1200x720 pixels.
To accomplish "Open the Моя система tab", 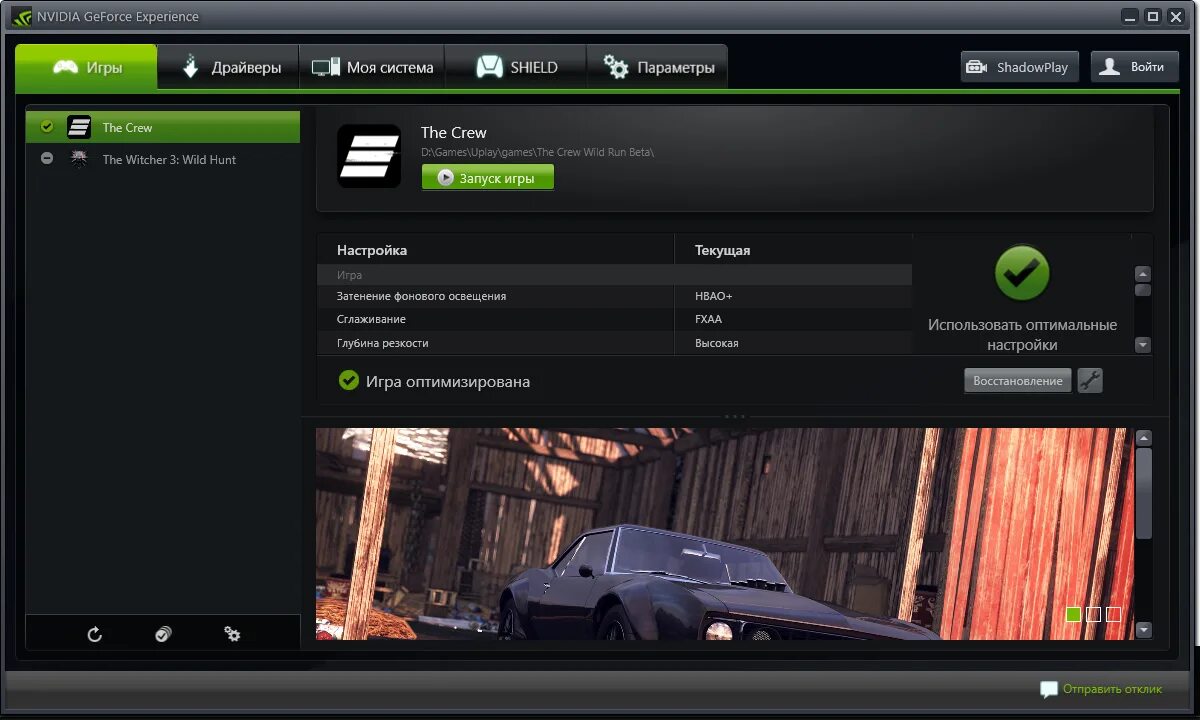I will pos(372,67).
